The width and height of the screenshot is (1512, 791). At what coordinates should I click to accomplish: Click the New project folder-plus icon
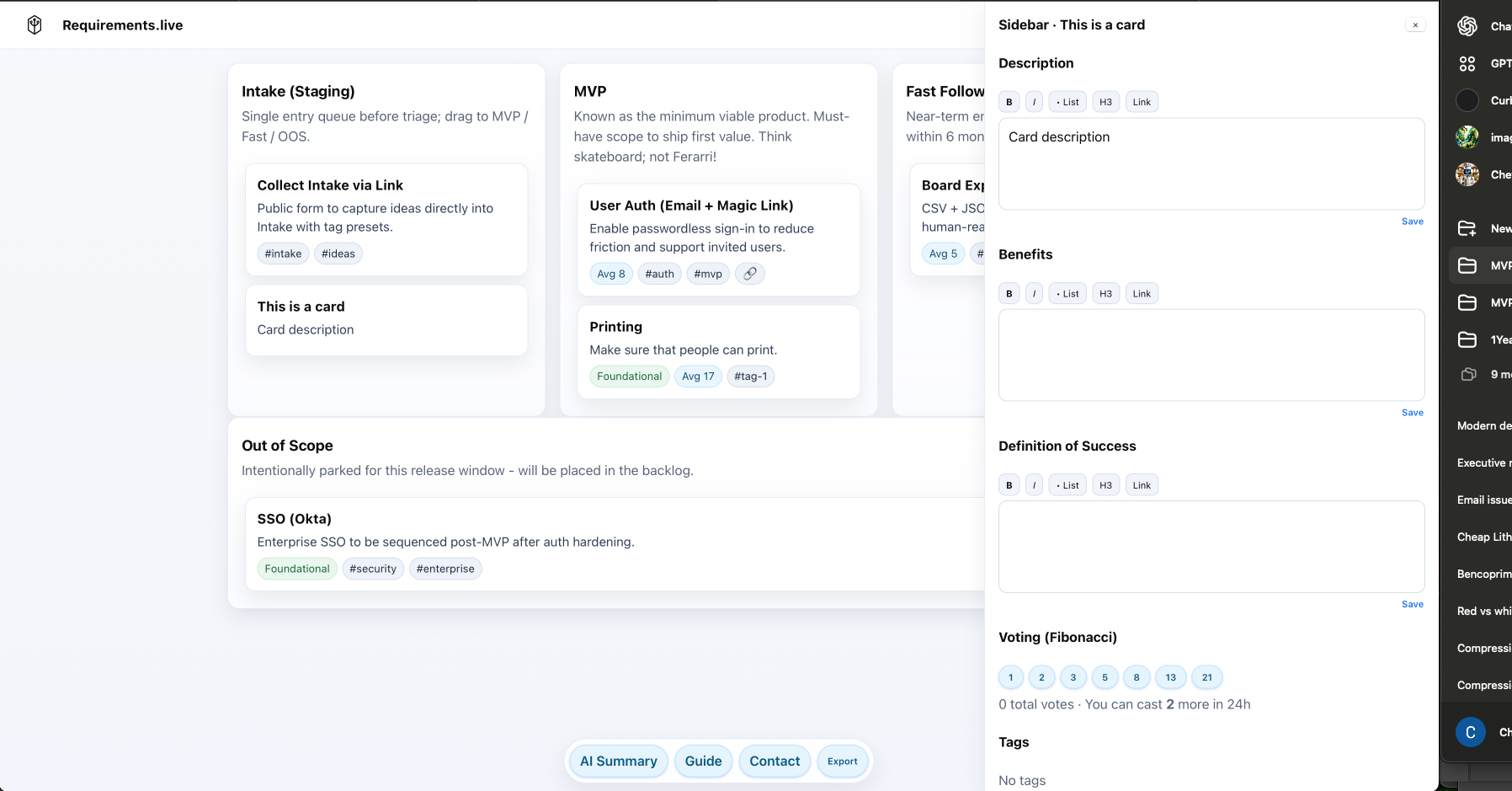coord(1467,228)
